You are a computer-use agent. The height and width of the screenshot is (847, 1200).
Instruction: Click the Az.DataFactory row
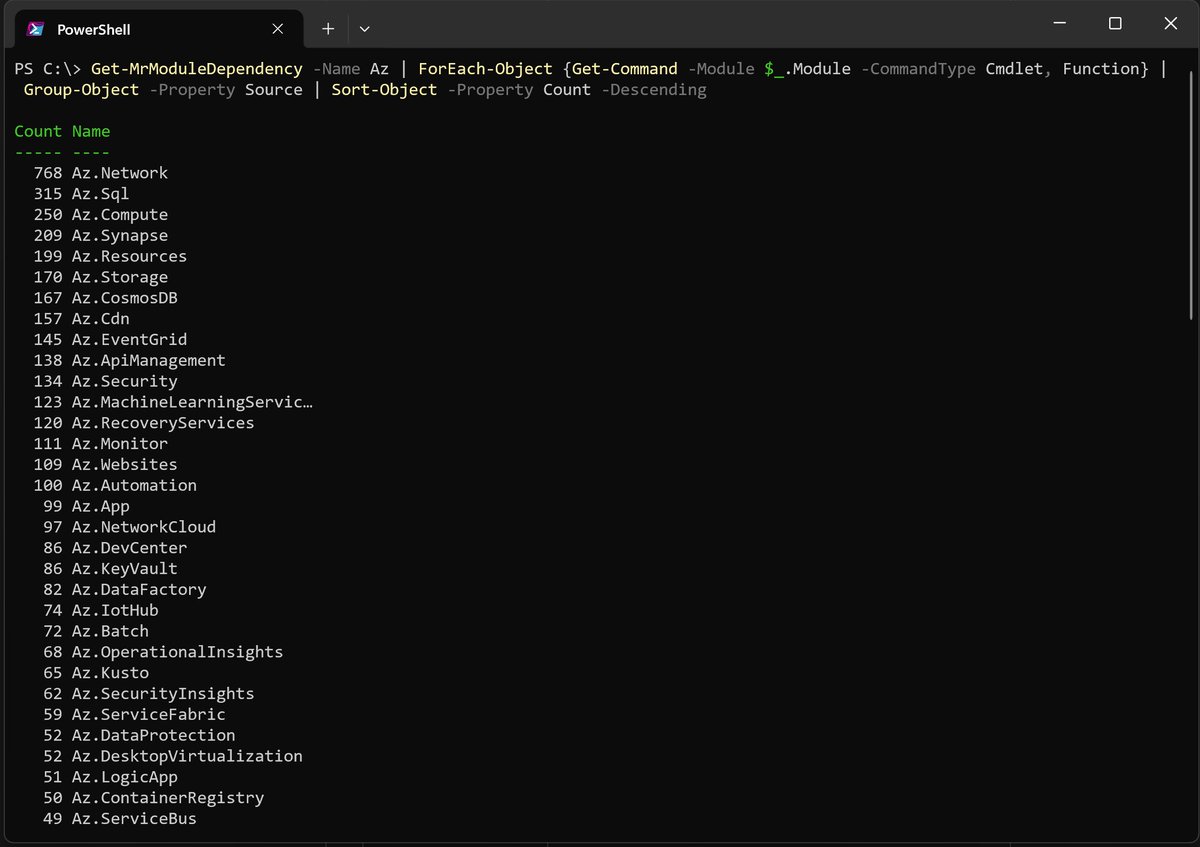[125, 589]
